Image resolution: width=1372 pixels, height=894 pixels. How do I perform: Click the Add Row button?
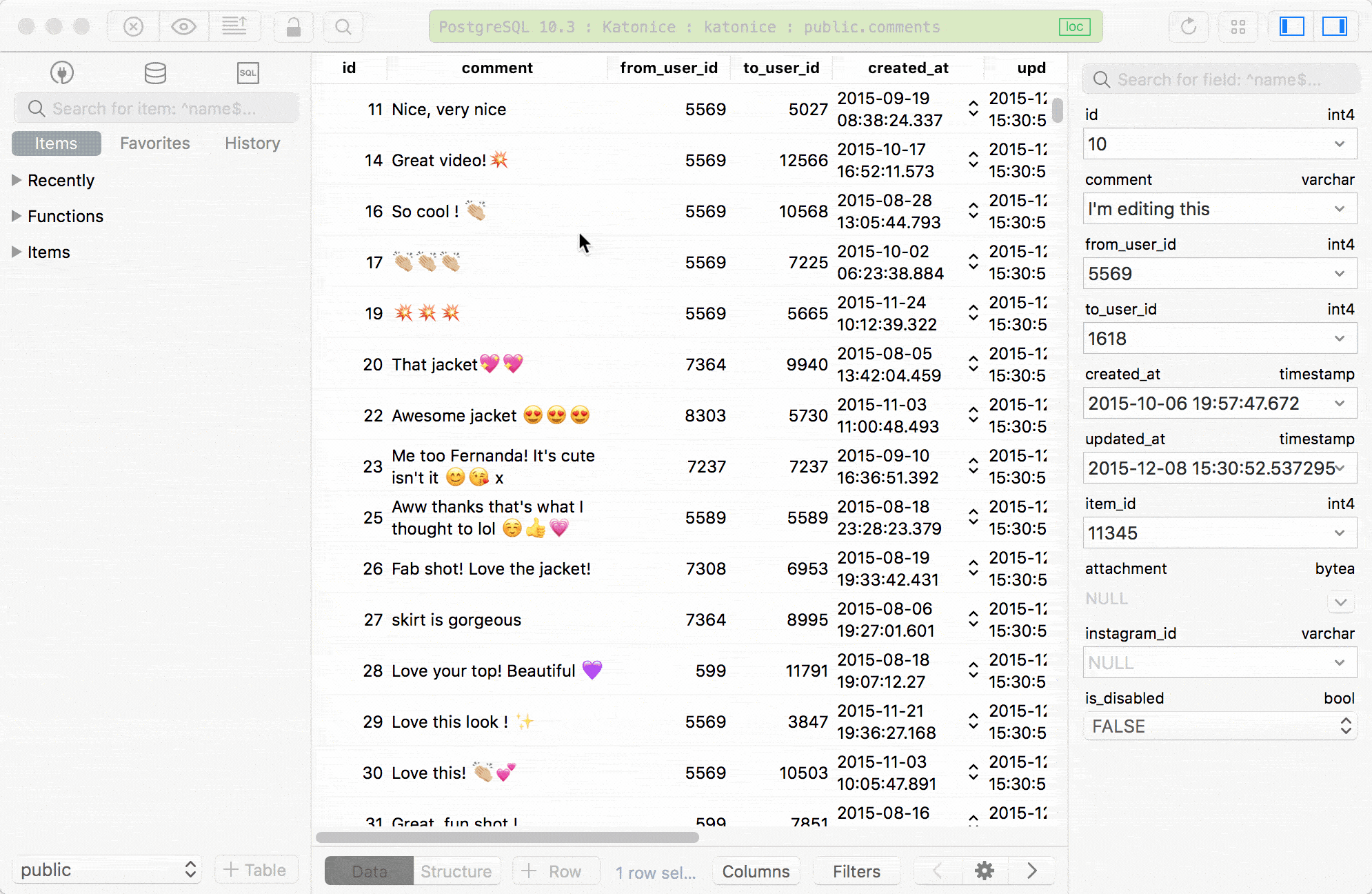point(555,871)
